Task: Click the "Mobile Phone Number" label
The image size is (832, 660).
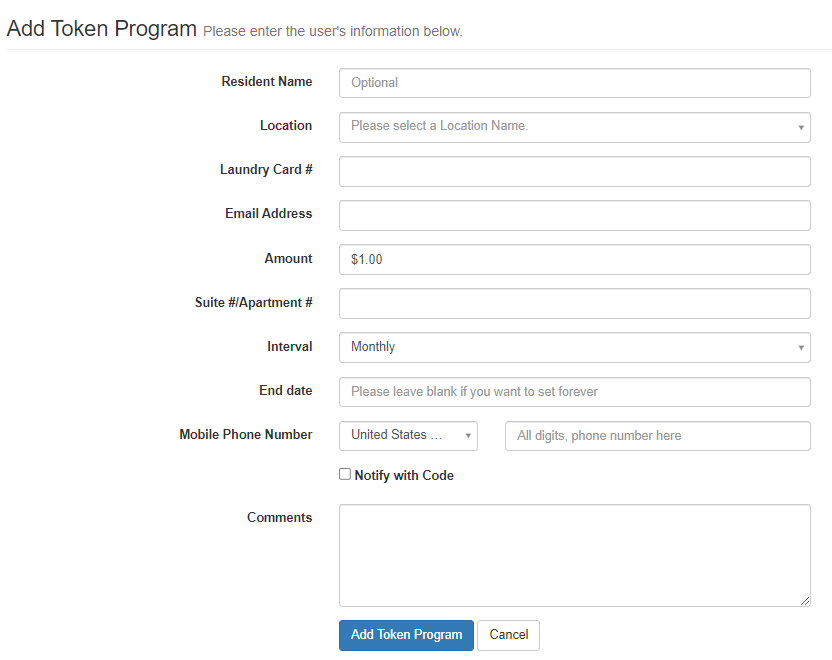Action: tap(245, 435)
